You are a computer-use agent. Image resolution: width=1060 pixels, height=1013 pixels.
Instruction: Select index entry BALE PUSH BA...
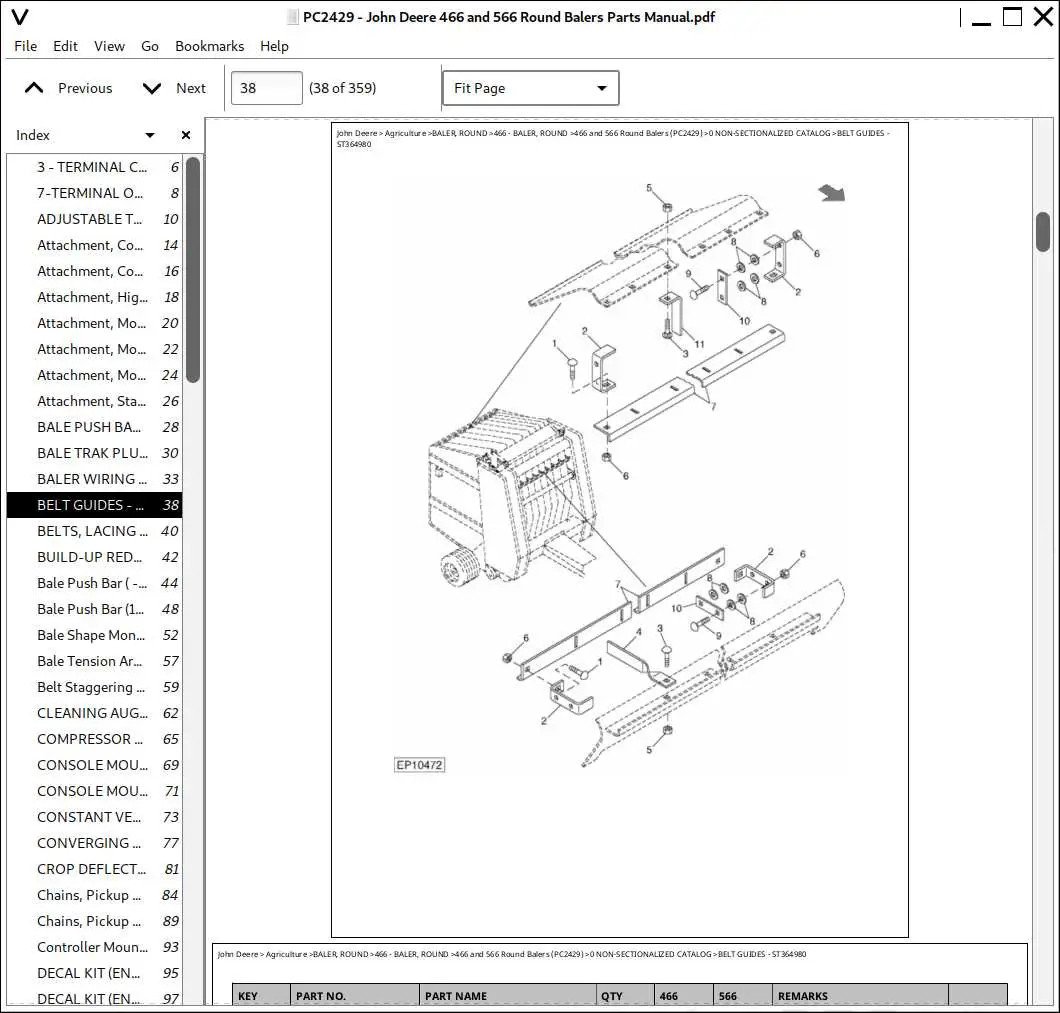[95, 427]
